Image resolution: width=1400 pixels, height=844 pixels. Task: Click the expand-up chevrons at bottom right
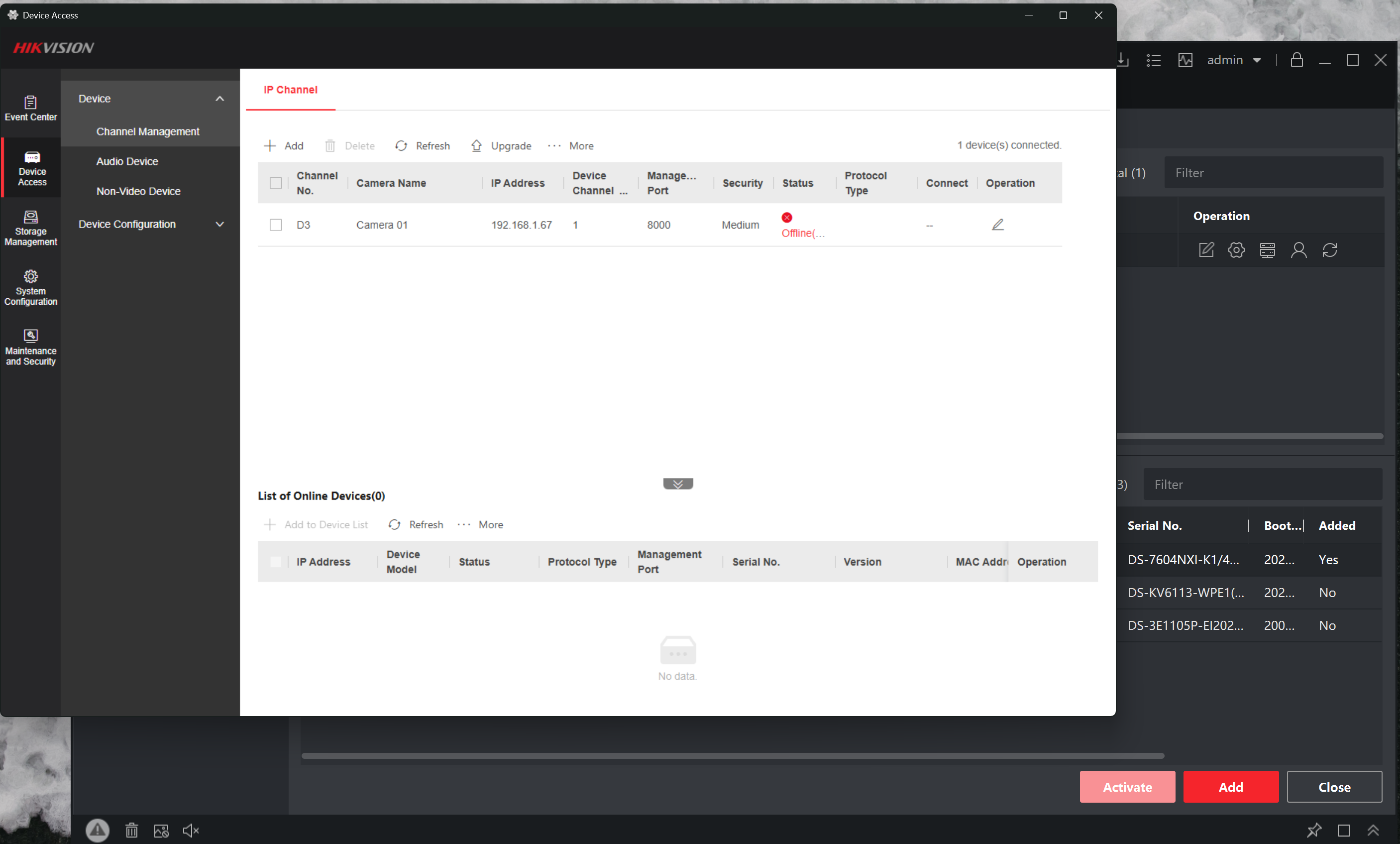tap(1373, 831)
